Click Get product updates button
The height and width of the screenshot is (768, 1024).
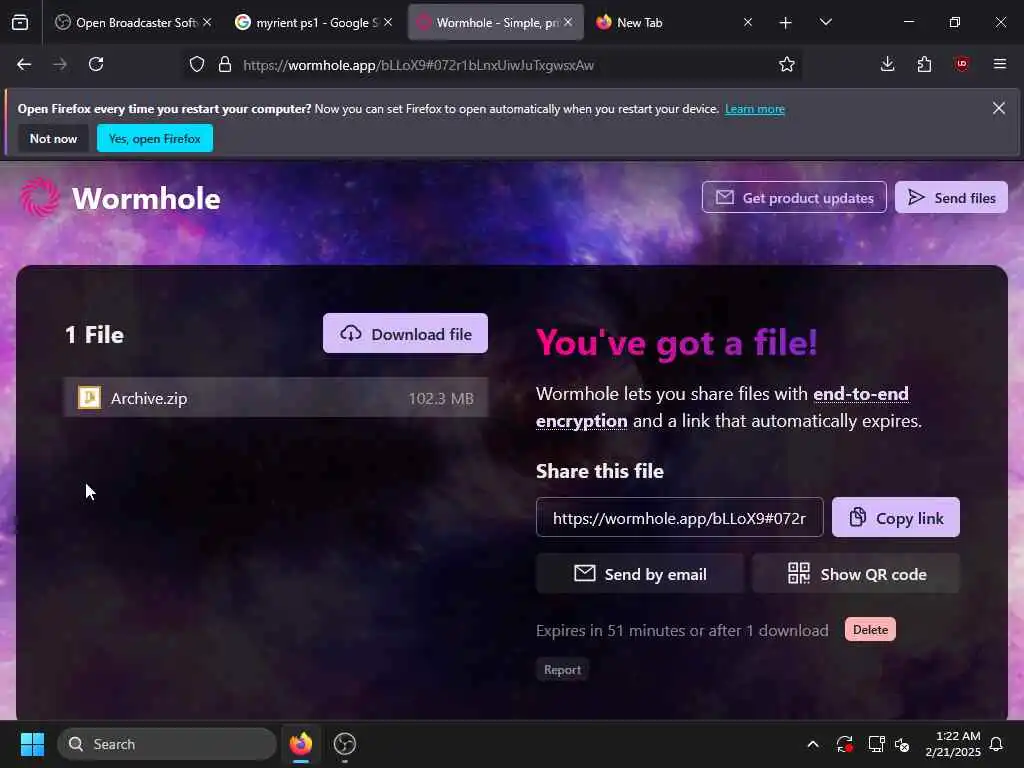click(794, 197)
